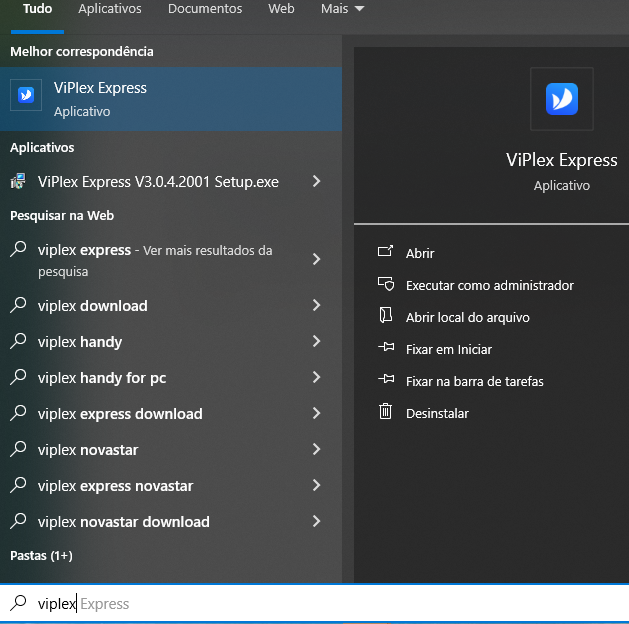Image resolution: width=629 pixels, height=624 pixels.
Task: Expand the viplex novastar suggestion arrow
Action: click(x=317, y=449)
